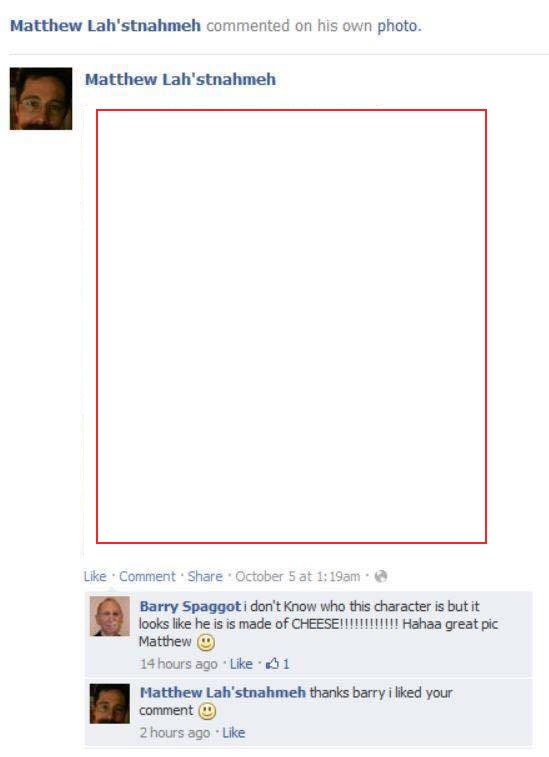Screen dimensions: 549x757
Task: Click the 'photo.' link in header
Action: (399, 26)
